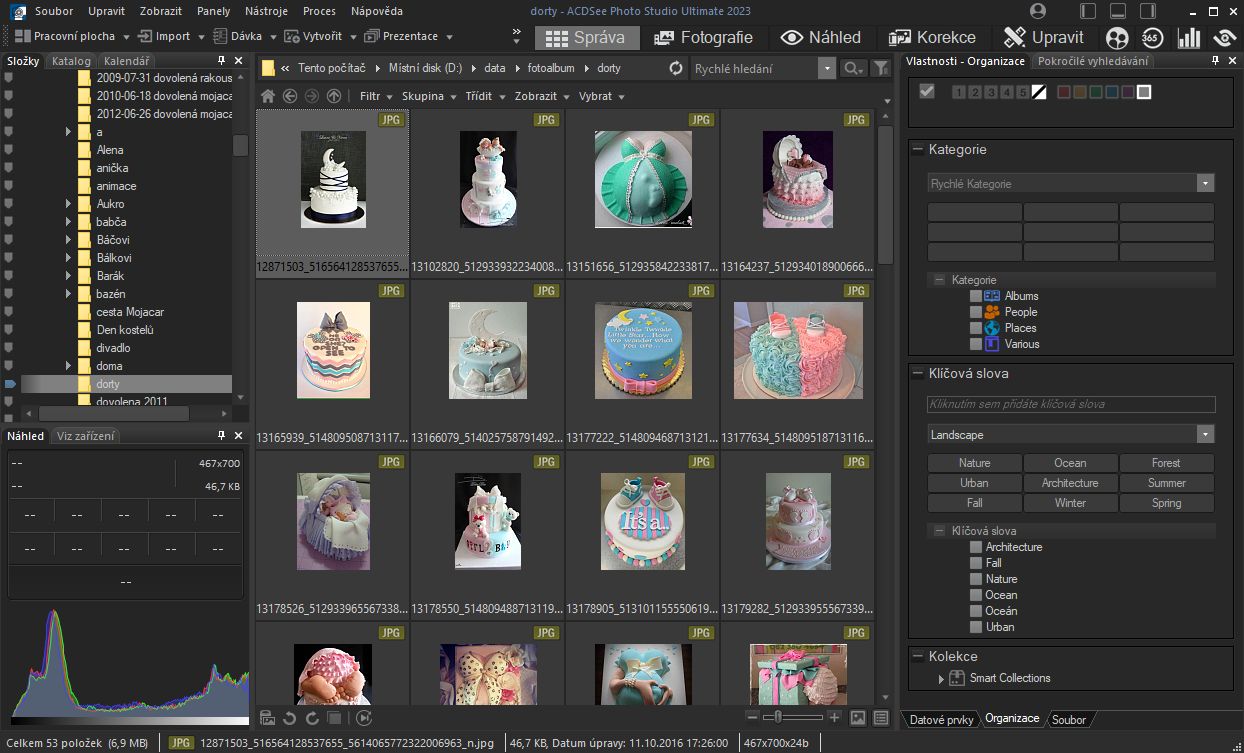
Task: Open the Filtr dropdown menu
Action: pyautogui.click(x=375, y=96)
